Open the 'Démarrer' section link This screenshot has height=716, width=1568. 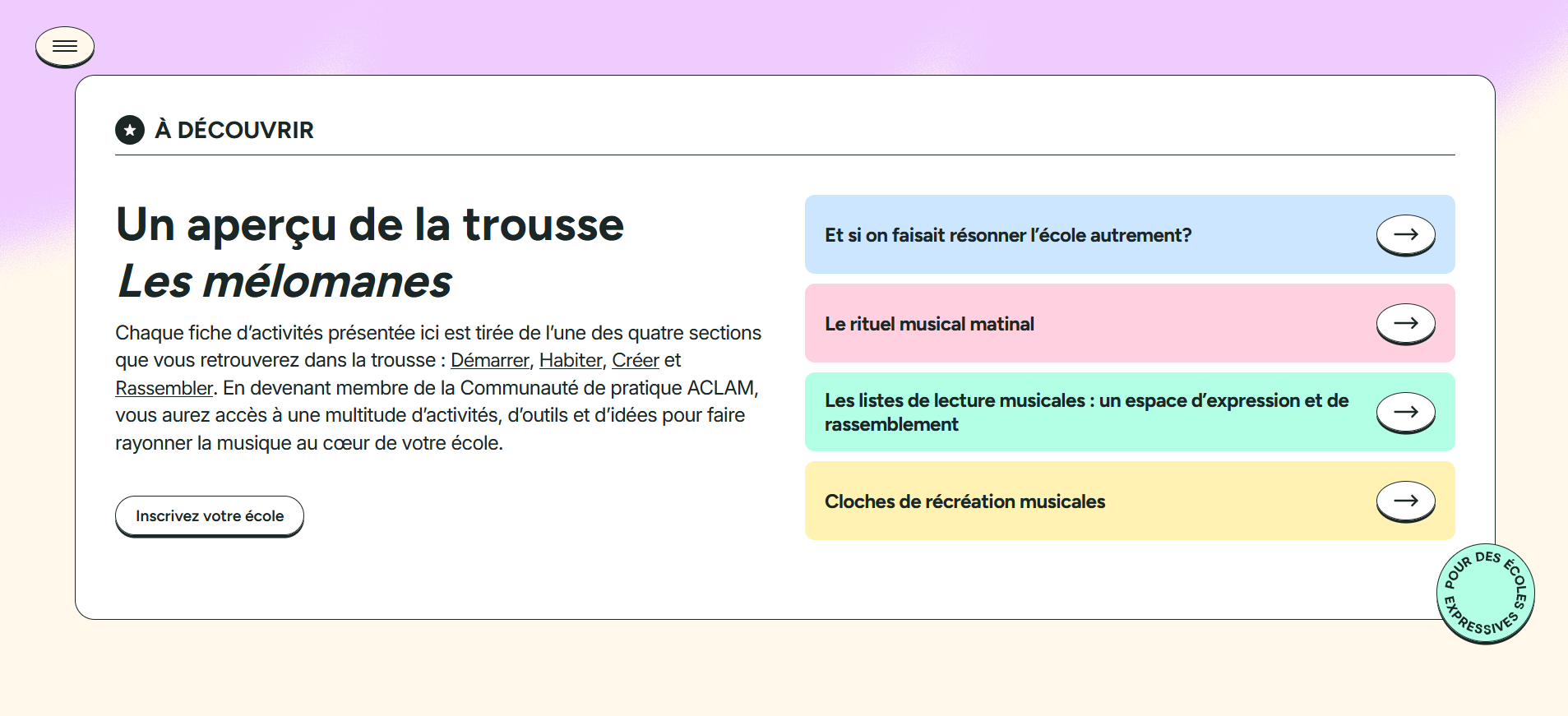click(490, 361)
